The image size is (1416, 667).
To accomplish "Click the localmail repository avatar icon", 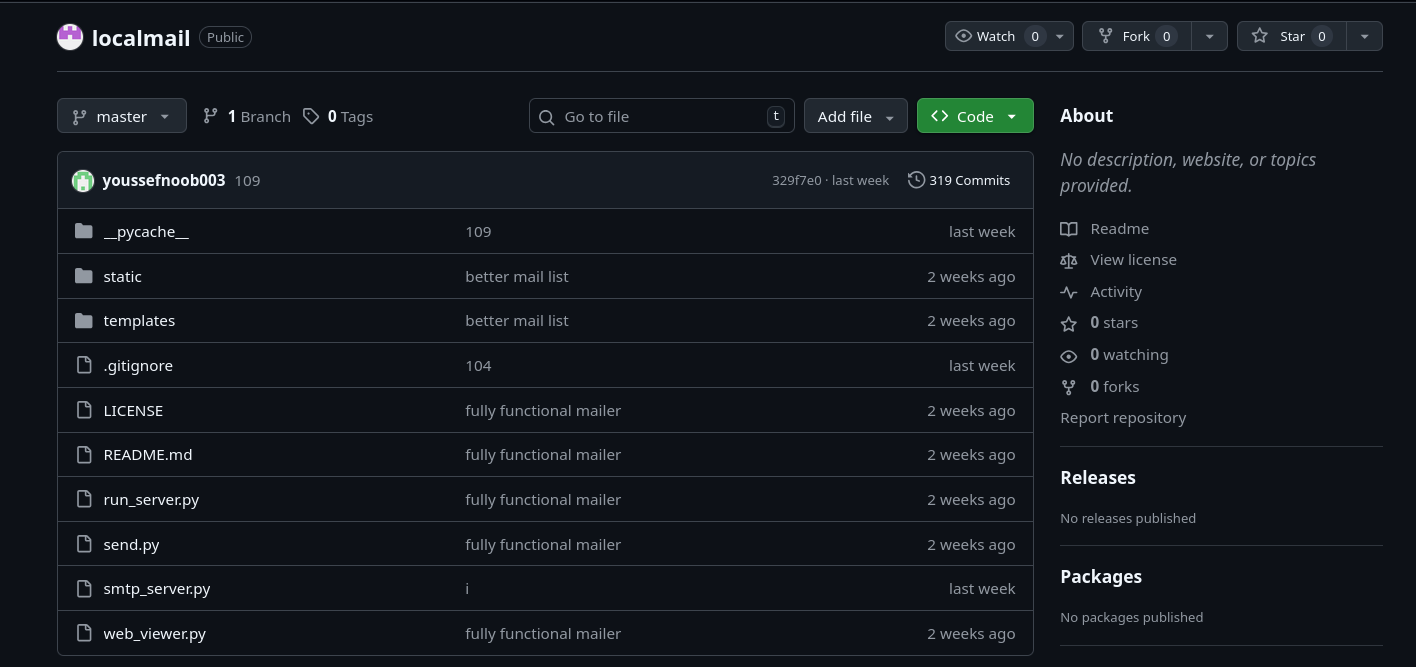I will [x=70, y=37].
